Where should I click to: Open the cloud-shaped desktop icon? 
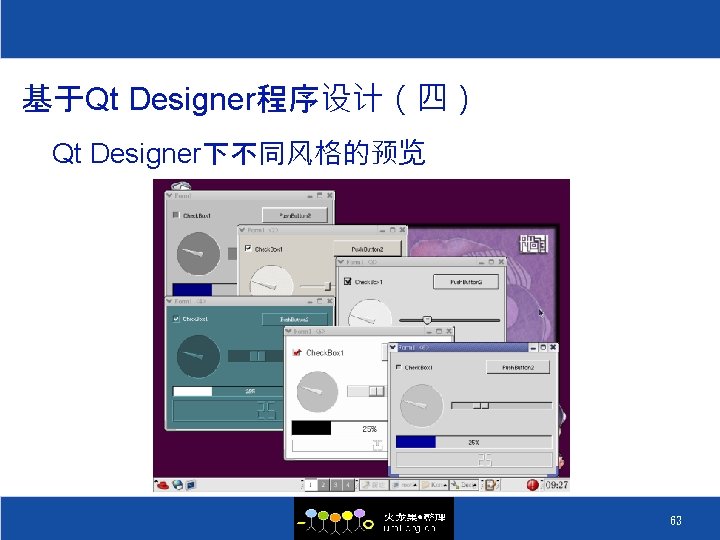pyautogui.click(x=181, y=186)
